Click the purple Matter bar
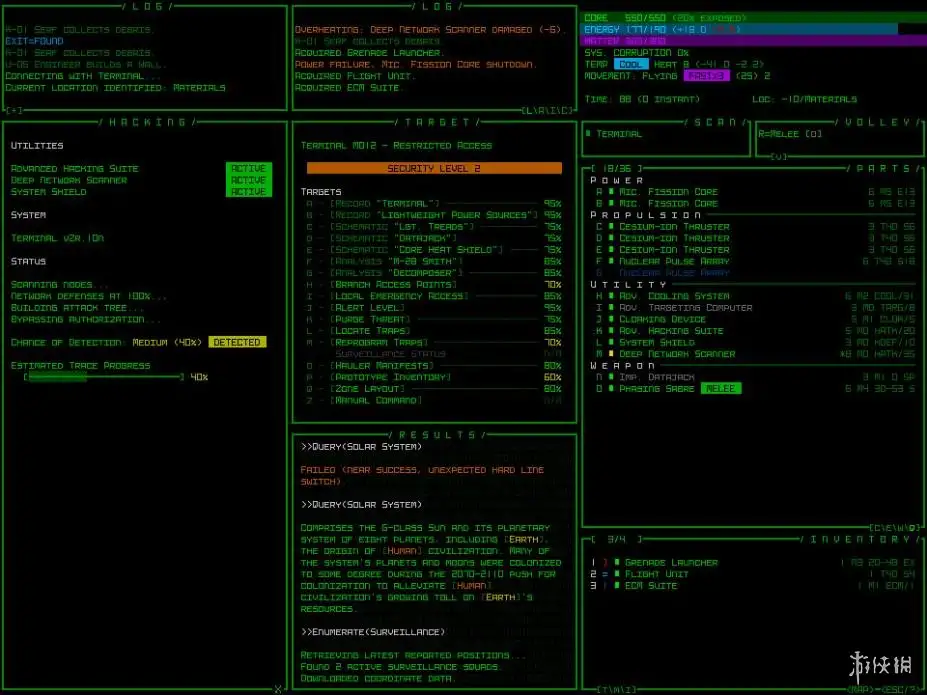 tap(754, 41)
